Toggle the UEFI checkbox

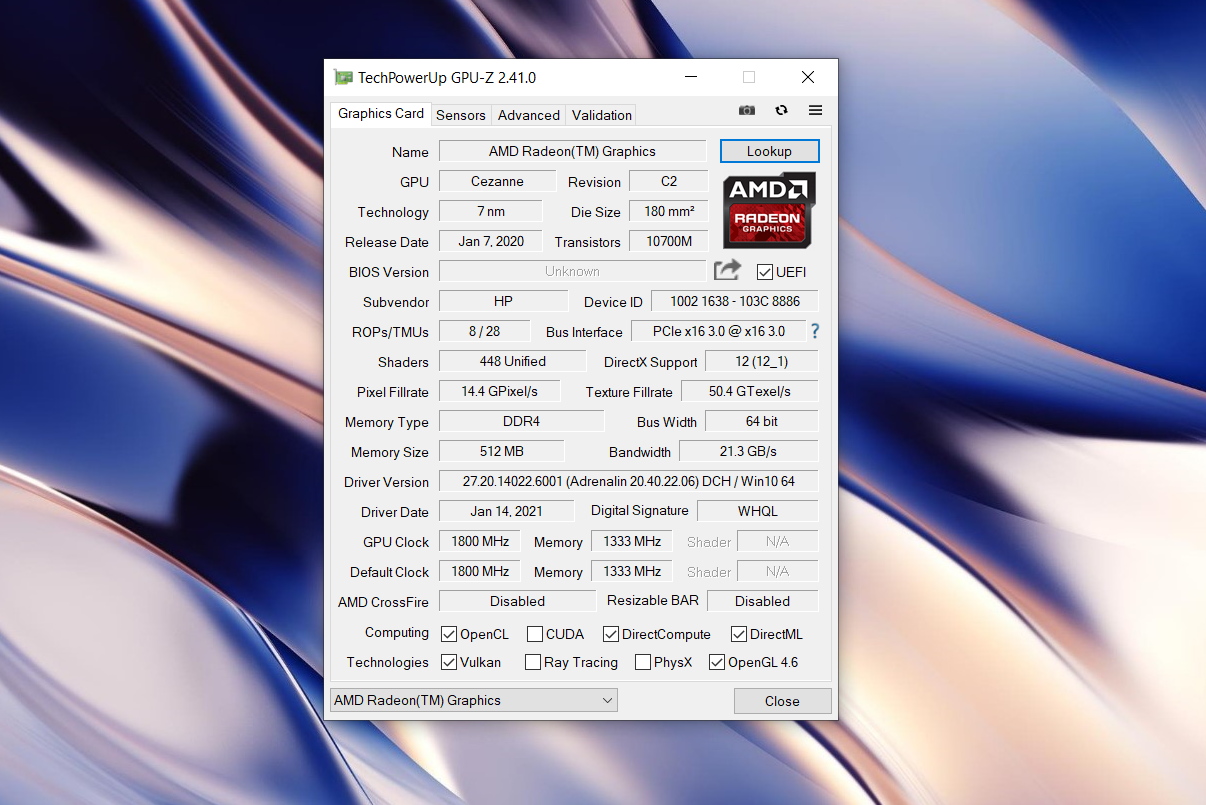point(765,272)
